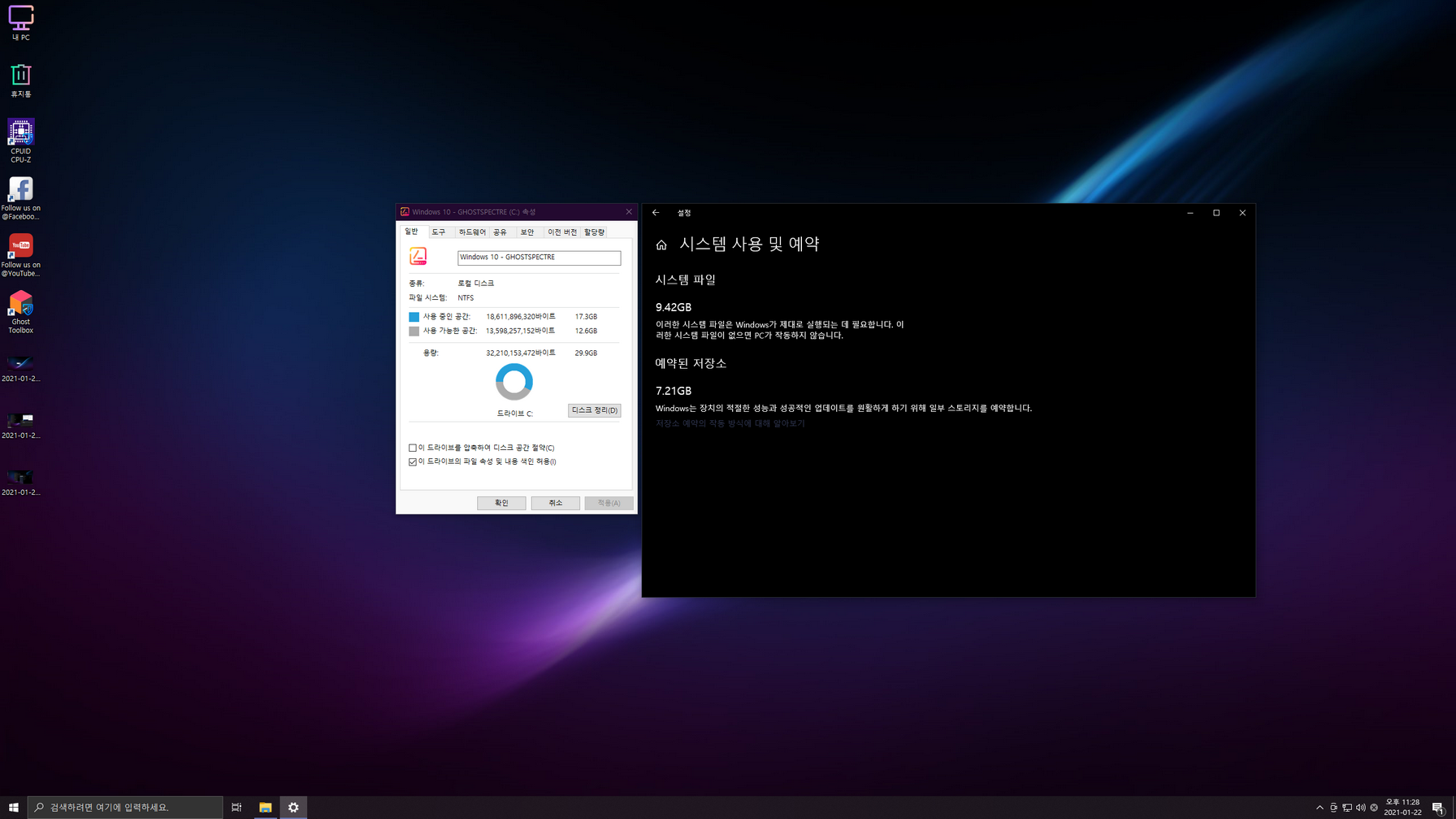Viewport: 1456px width, 819px height.
Task: Open the YouTube follow shortcut
Action: pyautogui.click(x=21, y=255)
